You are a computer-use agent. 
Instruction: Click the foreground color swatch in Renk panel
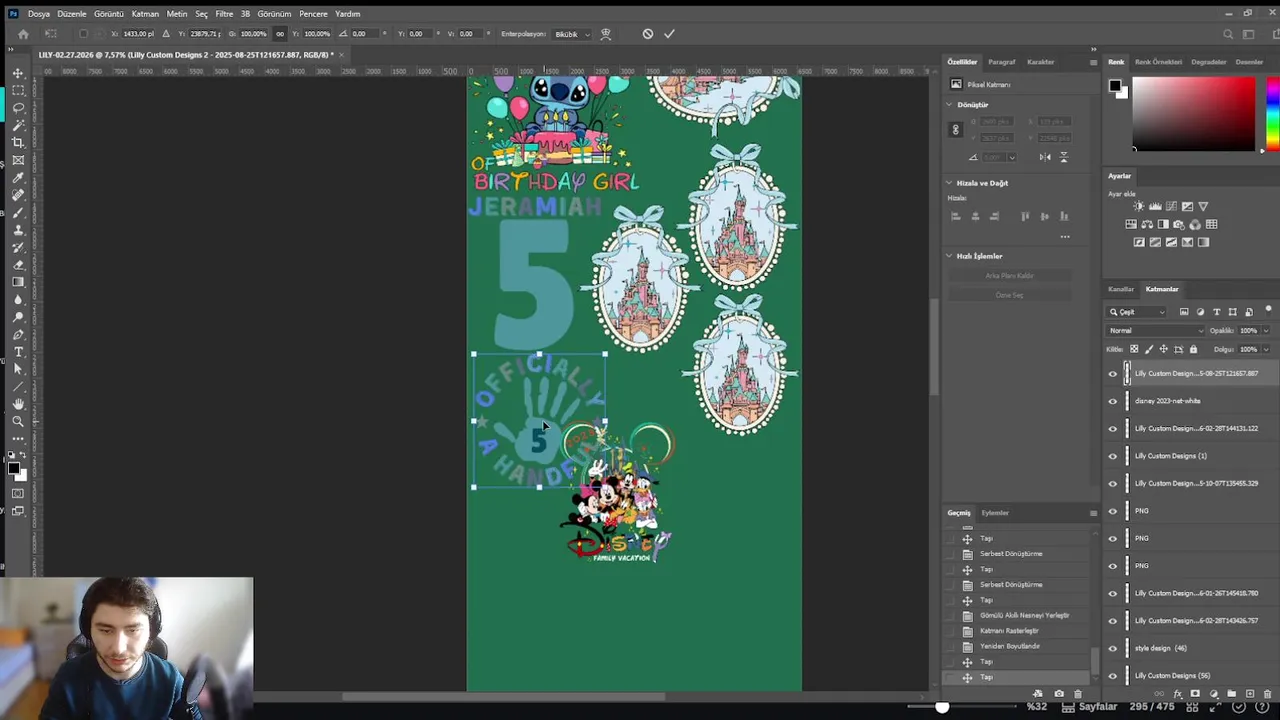[1114, 86]
